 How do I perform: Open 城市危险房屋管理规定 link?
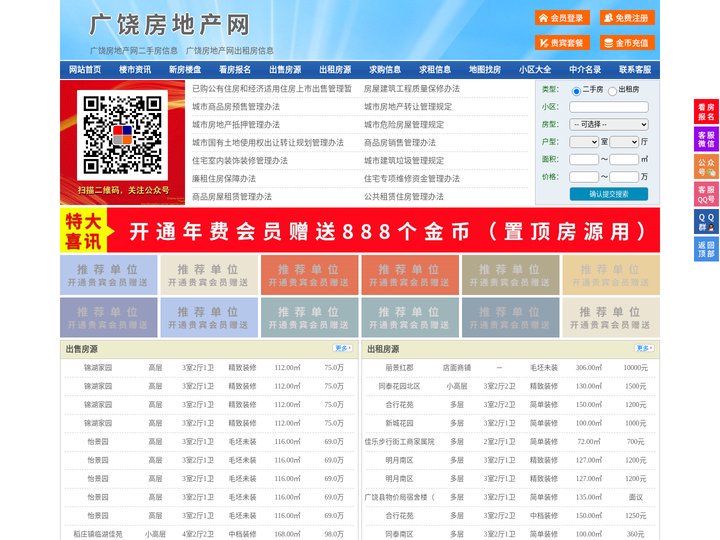(404, 124)
